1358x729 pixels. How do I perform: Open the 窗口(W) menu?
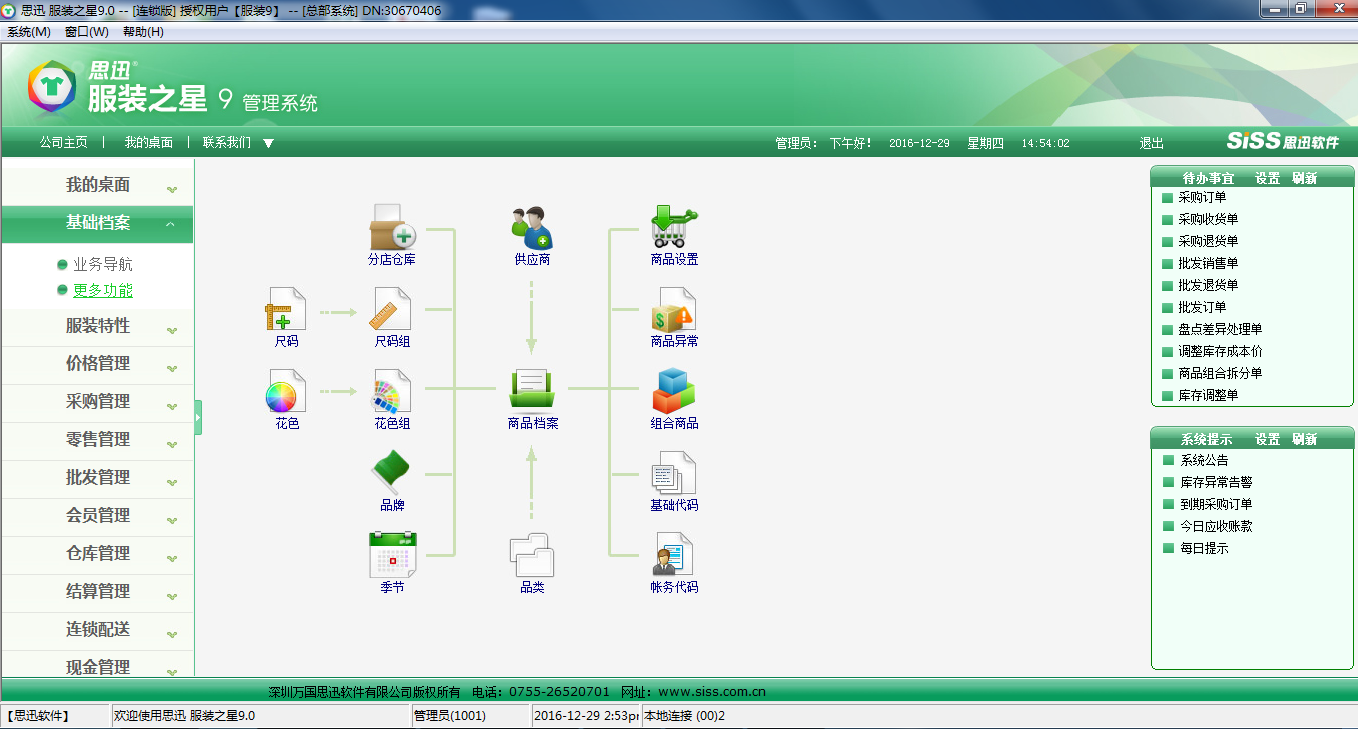(x=87, y=32)
